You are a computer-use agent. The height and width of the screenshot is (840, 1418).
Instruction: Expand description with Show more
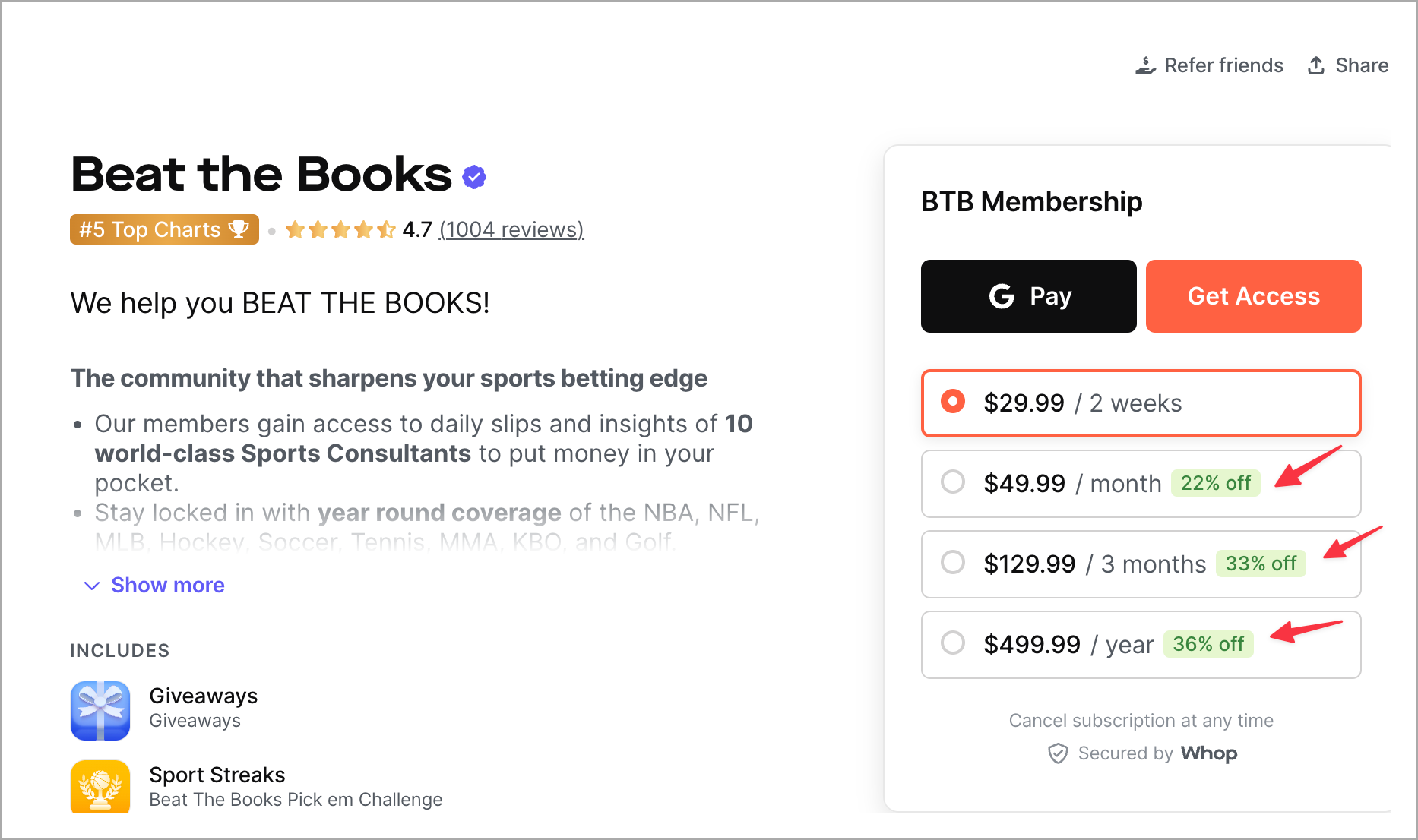point(168,585)
